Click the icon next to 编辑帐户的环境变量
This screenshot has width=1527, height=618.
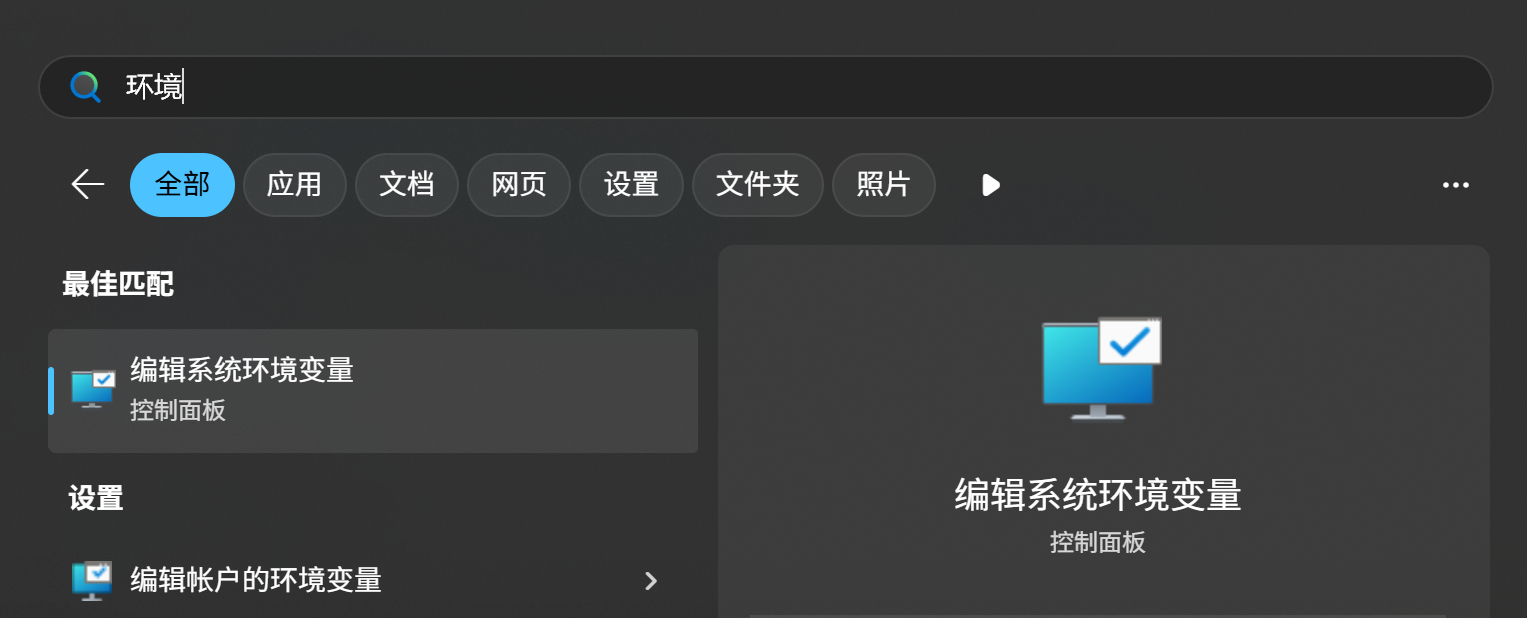click(92, 580)
